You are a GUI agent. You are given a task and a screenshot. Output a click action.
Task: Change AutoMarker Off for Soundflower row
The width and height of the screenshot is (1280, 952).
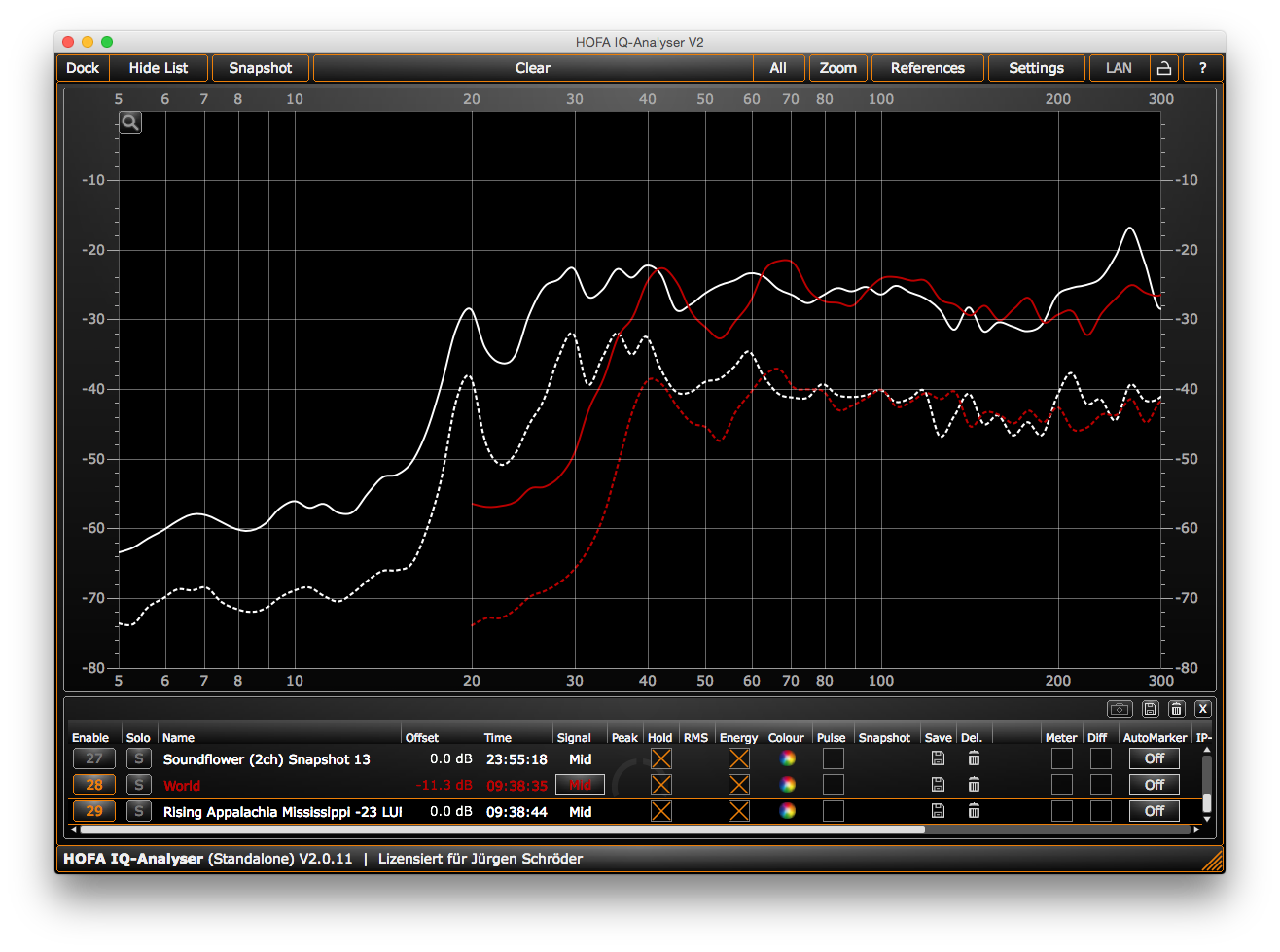pyautogui.click(x=1154, y=758)
